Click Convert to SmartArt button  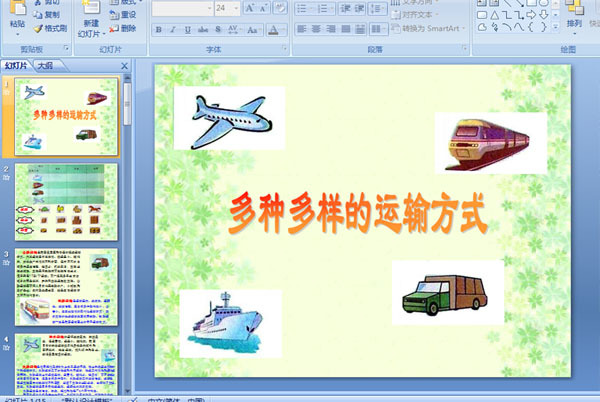pyautogui.click(x=430, y=29)
